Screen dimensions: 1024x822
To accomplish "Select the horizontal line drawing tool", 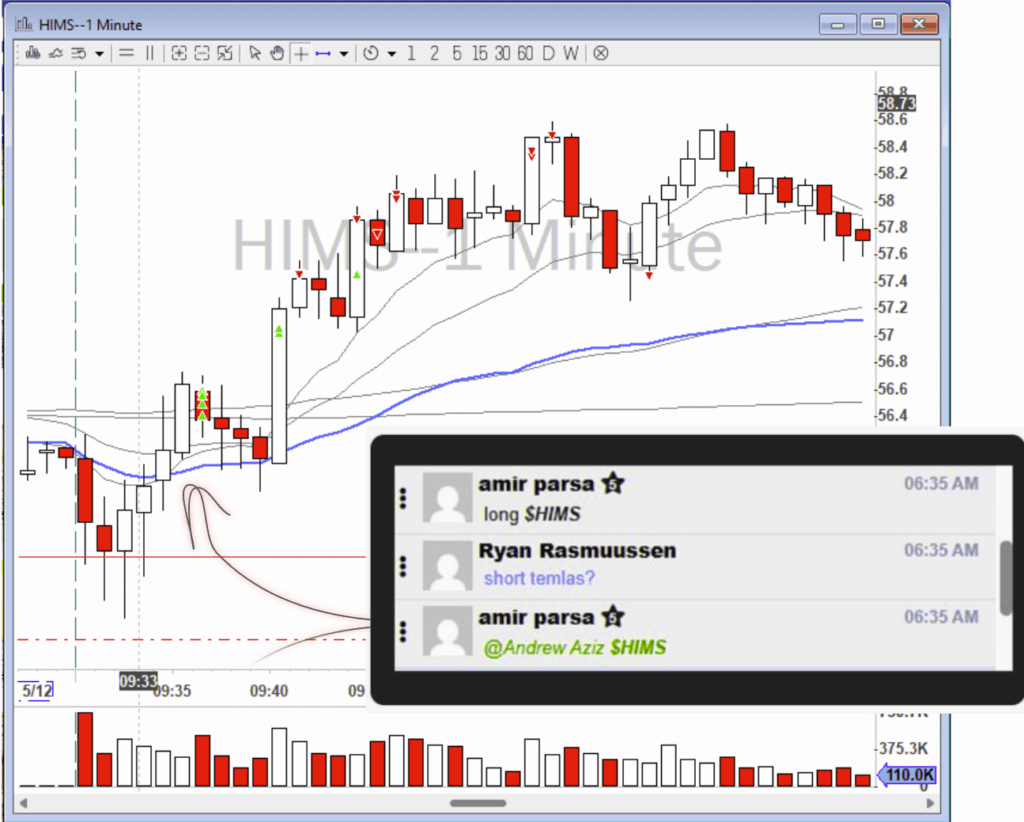I will click(x=127, y=53).
